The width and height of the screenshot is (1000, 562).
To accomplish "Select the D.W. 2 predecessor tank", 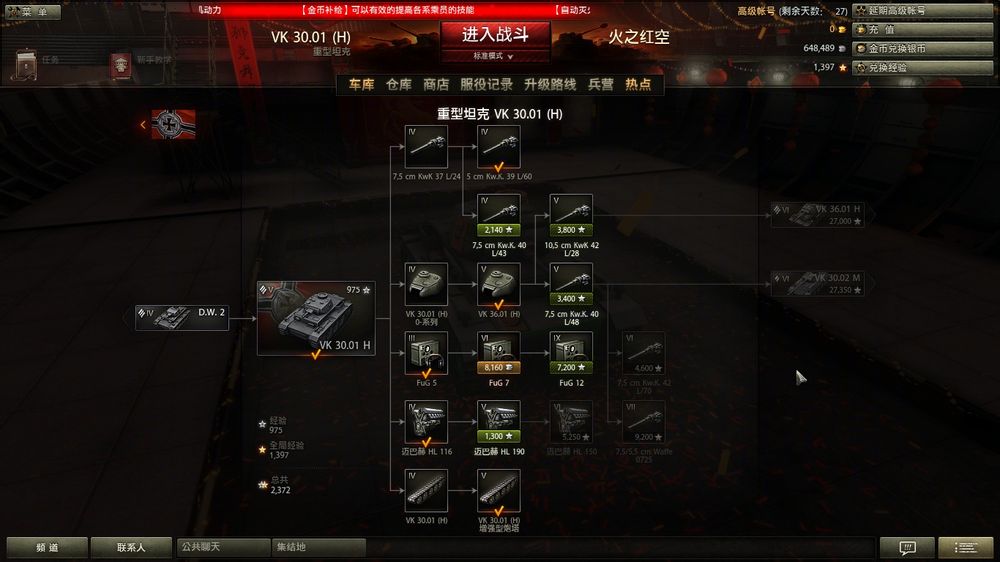I will 182,318.
